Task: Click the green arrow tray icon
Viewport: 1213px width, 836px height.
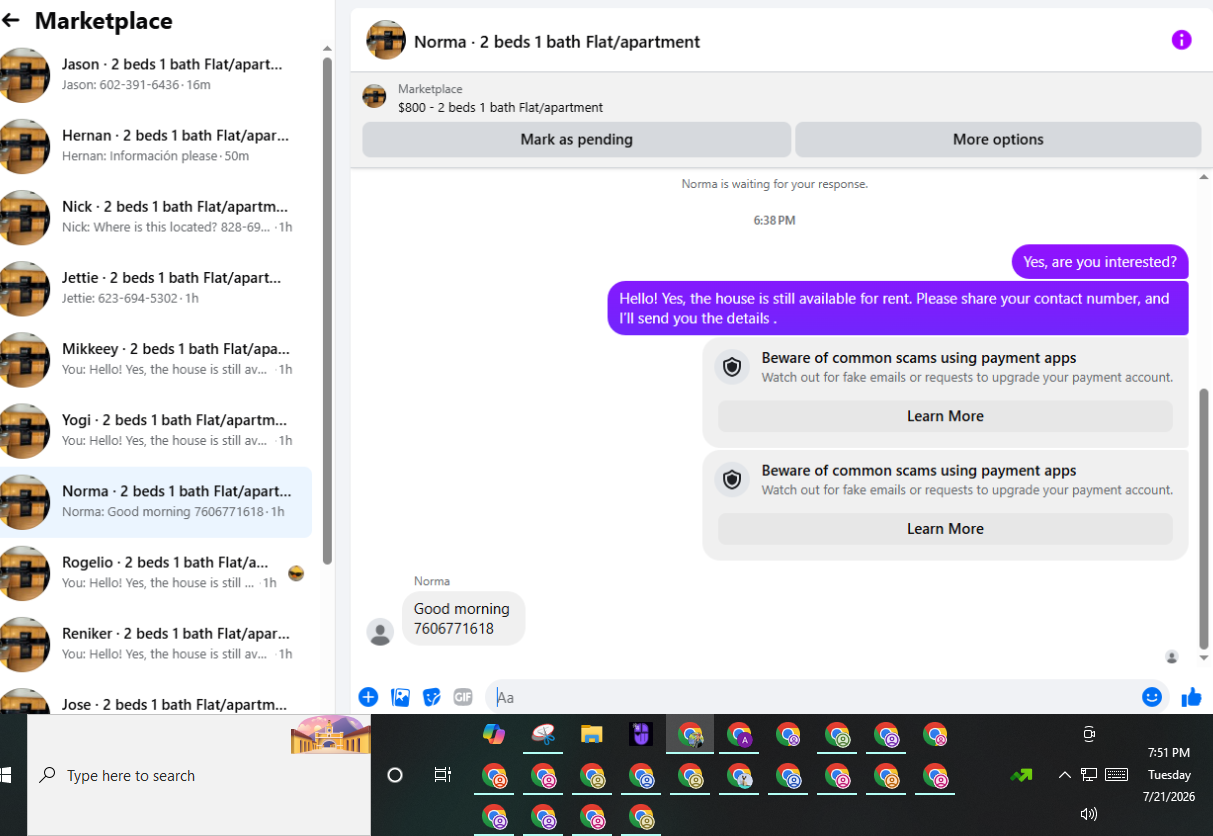Action: point(1021,775)
